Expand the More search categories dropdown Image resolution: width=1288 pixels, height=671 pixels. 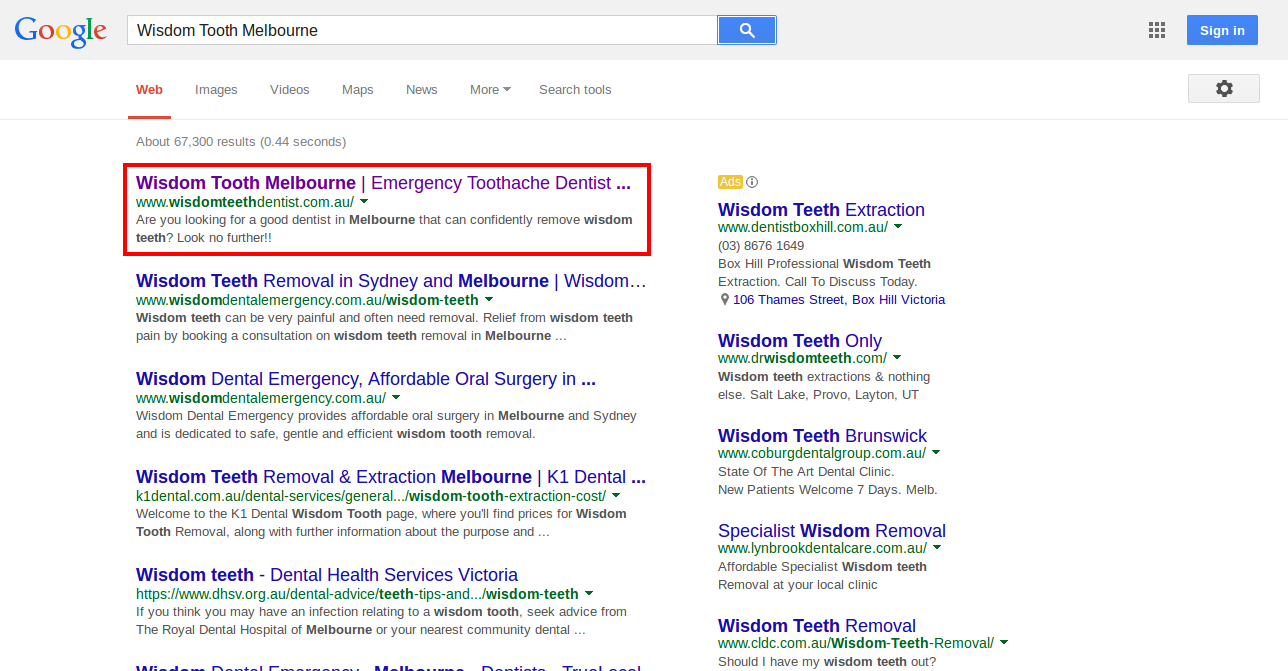[490, 90]
